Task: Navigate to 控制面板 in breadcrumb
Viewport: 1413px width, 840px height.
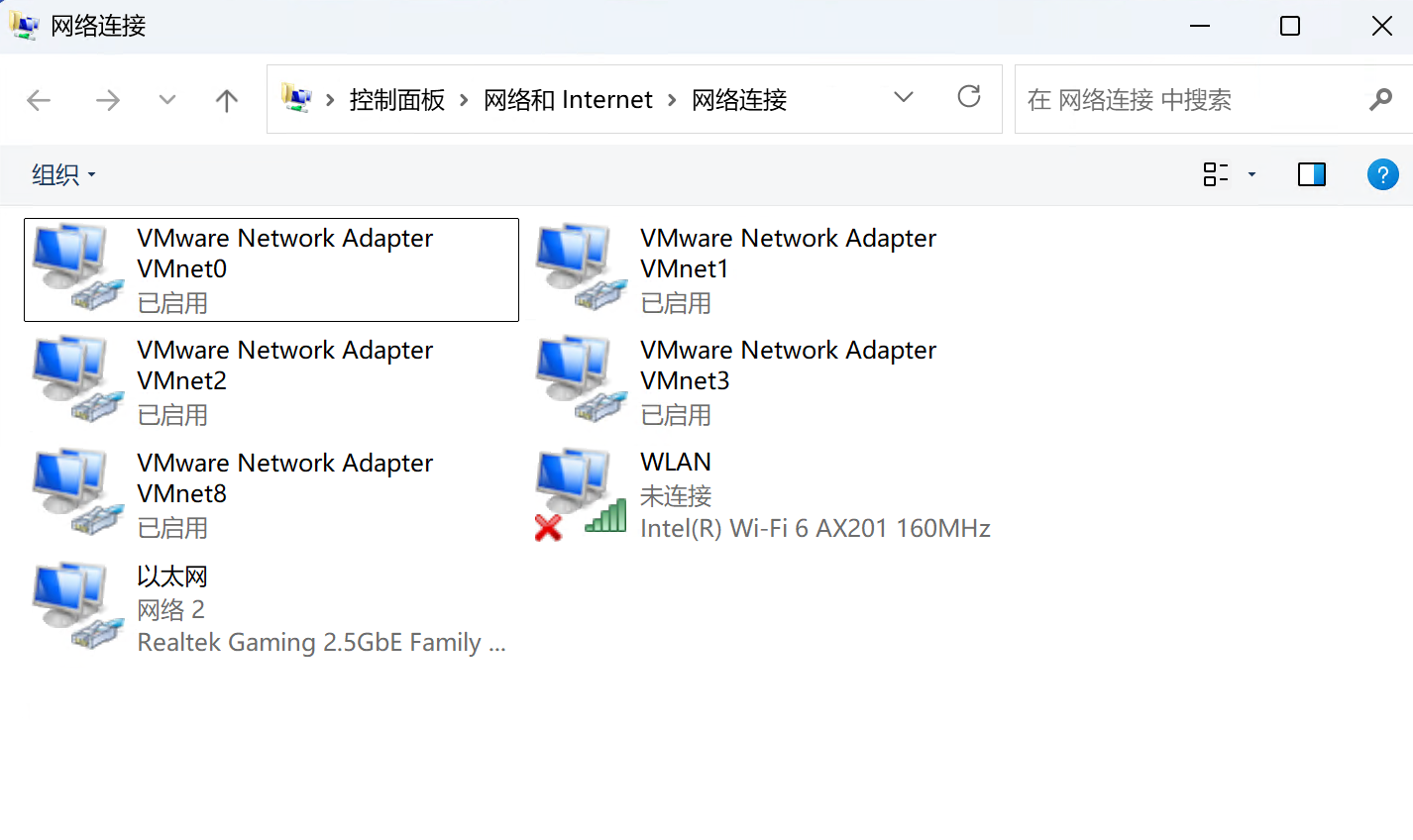Action: point(397,99)
